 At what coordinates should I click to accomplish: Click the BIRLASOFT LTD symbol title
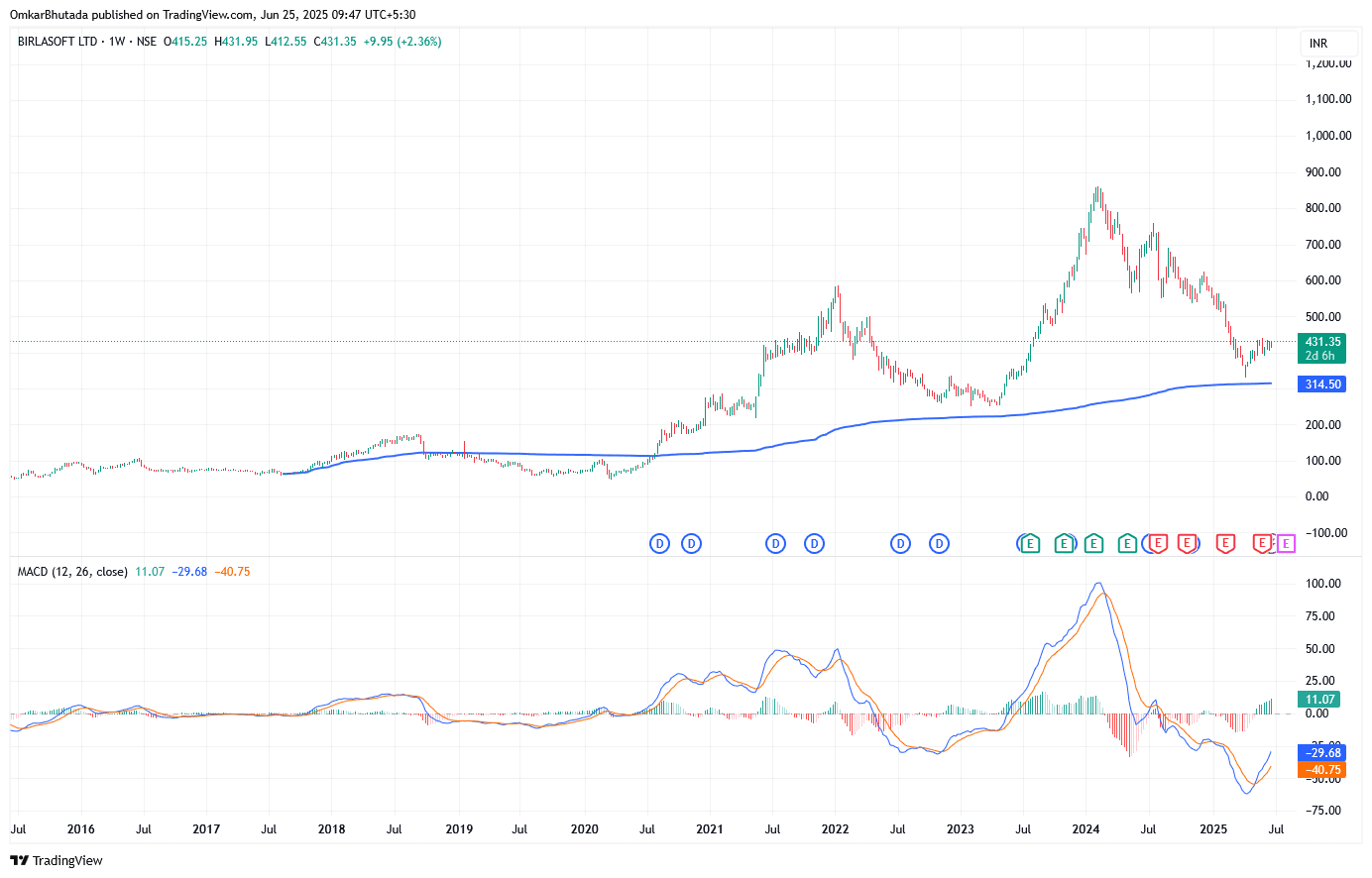(57, 42)
